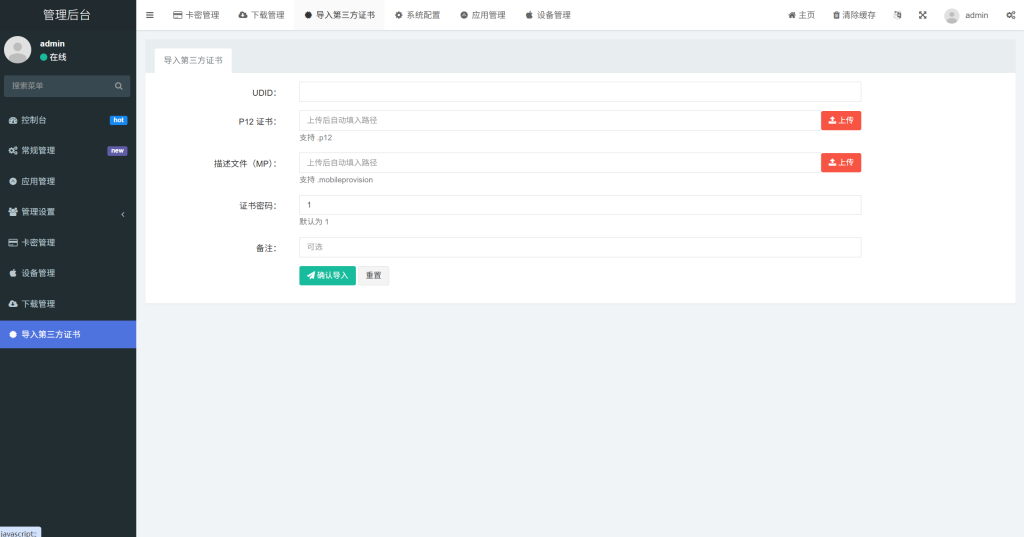Select 常规管理 in the sidebar
The image size is (1024, 537).
[67, 151]
